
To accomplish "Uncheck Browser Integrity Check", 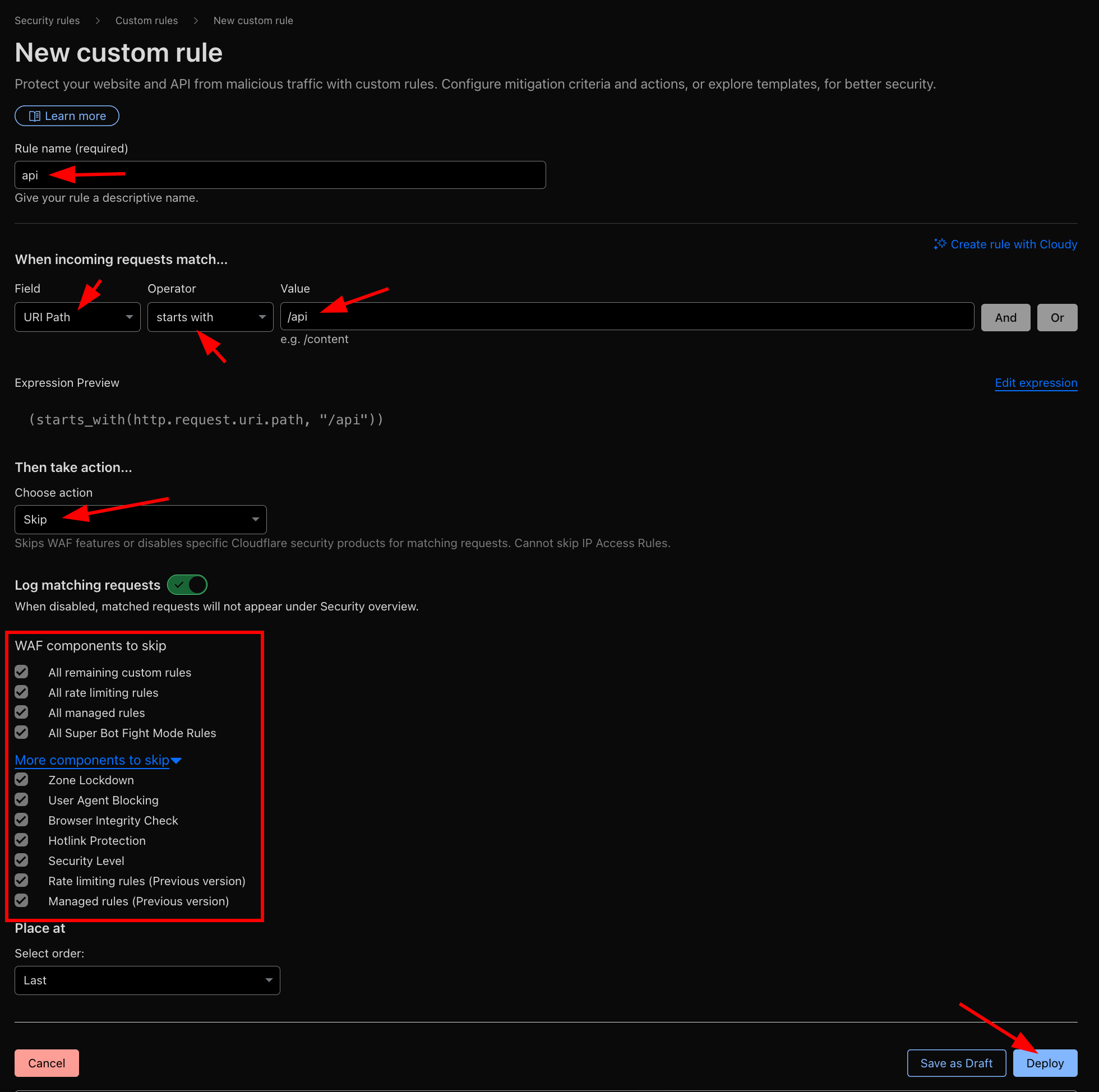I will (22, 820).
